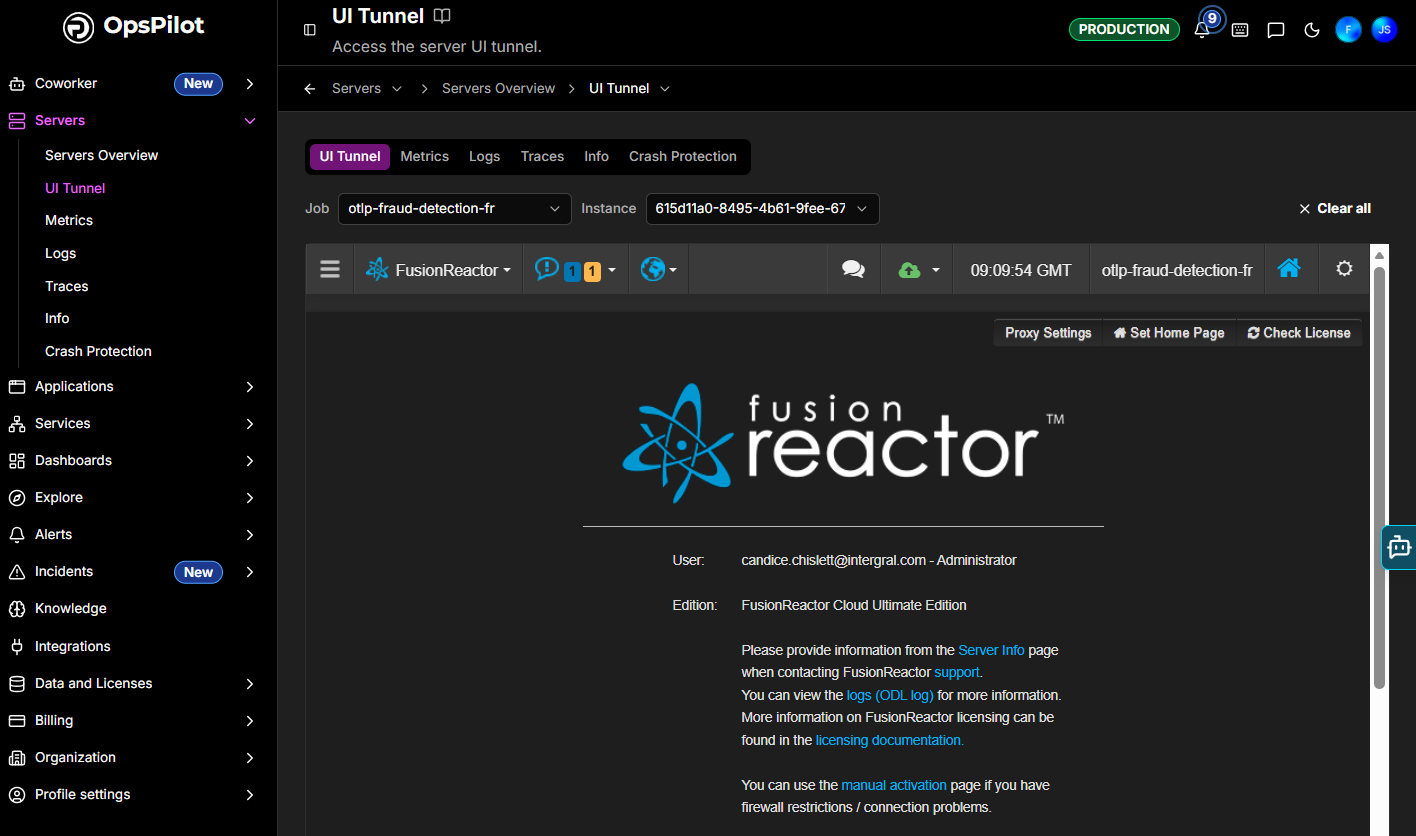
Task: Collapse the Servers sidebar section
Action: 250,121
